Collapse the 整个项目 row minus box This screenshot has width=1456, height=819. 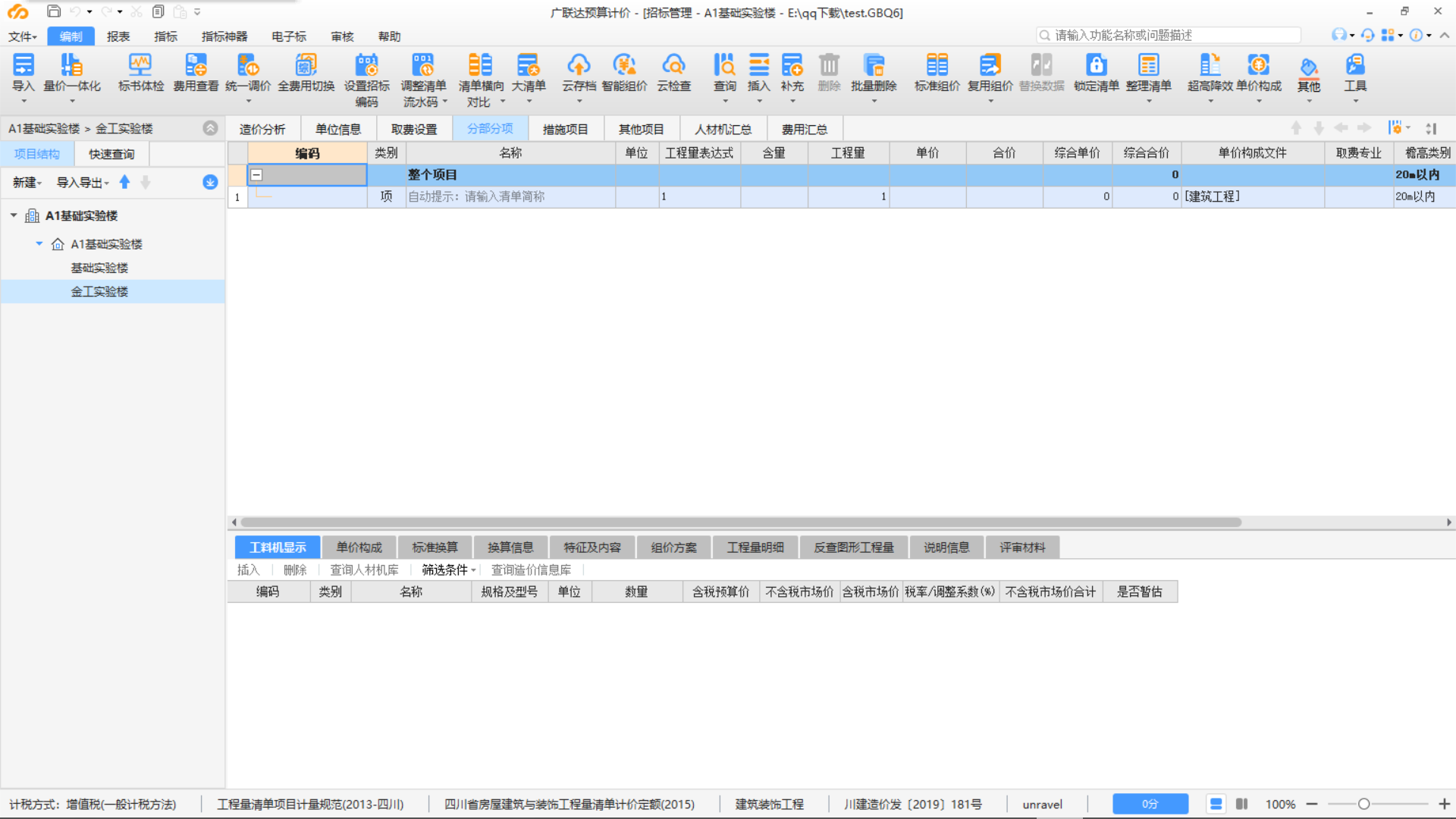[x=256, y=175]
